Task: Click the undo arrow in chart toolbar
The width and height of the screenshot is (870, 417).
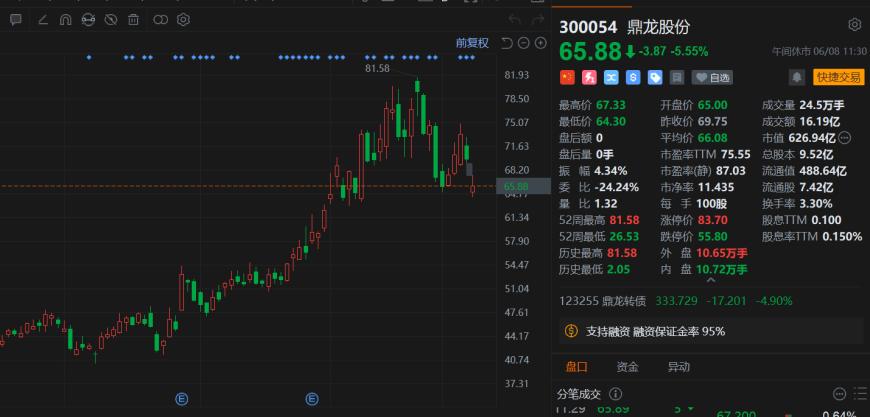Action: tap(514, 21)
